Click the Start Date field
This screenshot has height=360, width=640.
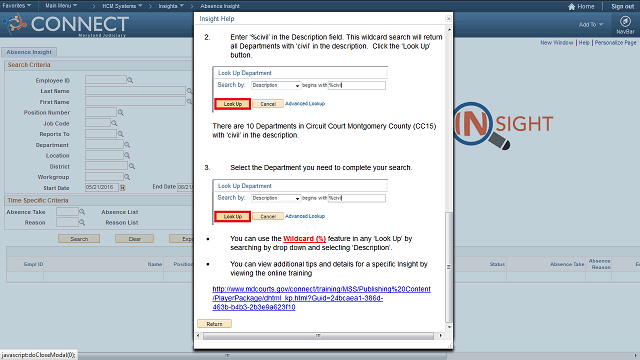pyautogui.click(x=102, y=187)
